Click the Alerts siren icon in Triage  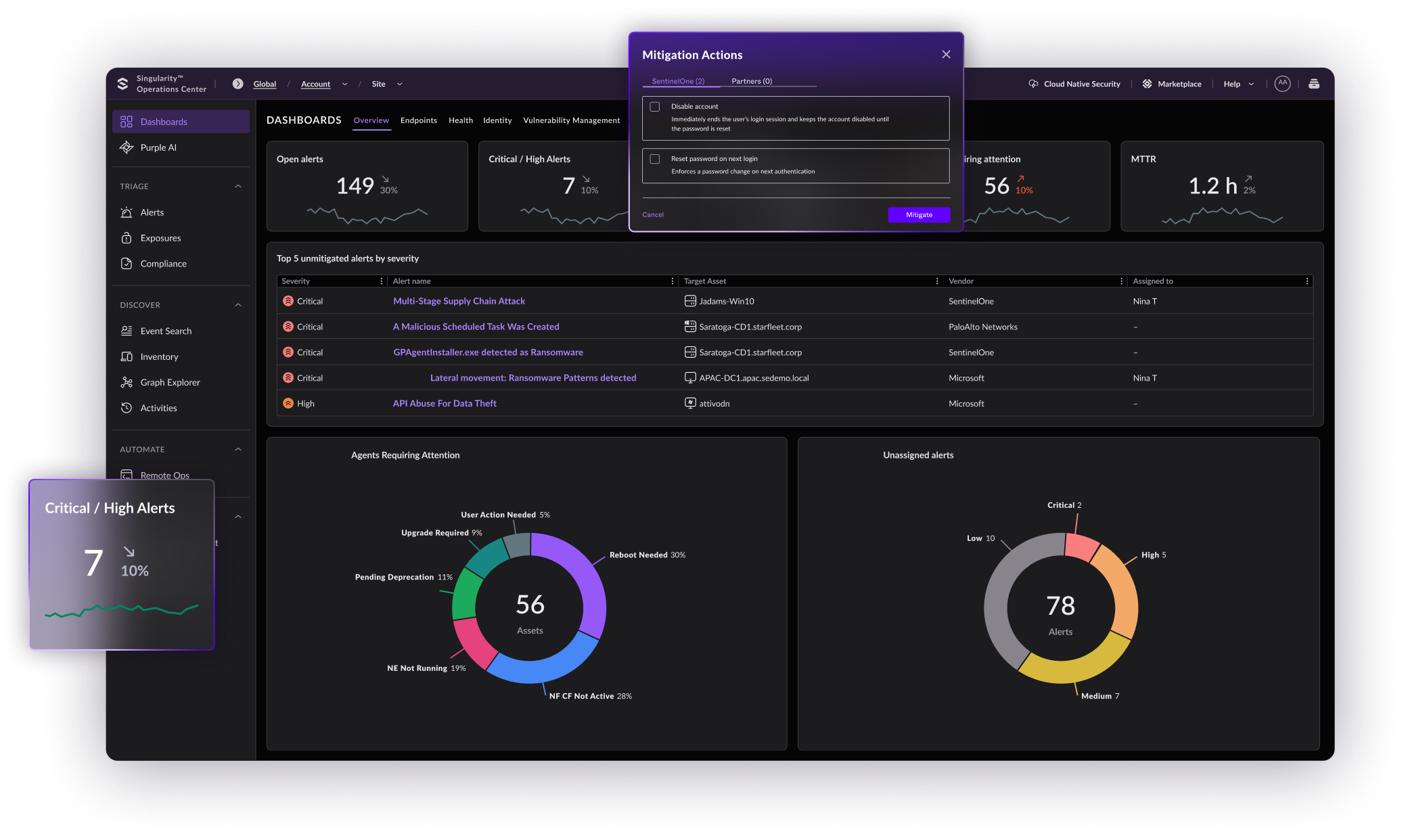(x=127, y=212)
